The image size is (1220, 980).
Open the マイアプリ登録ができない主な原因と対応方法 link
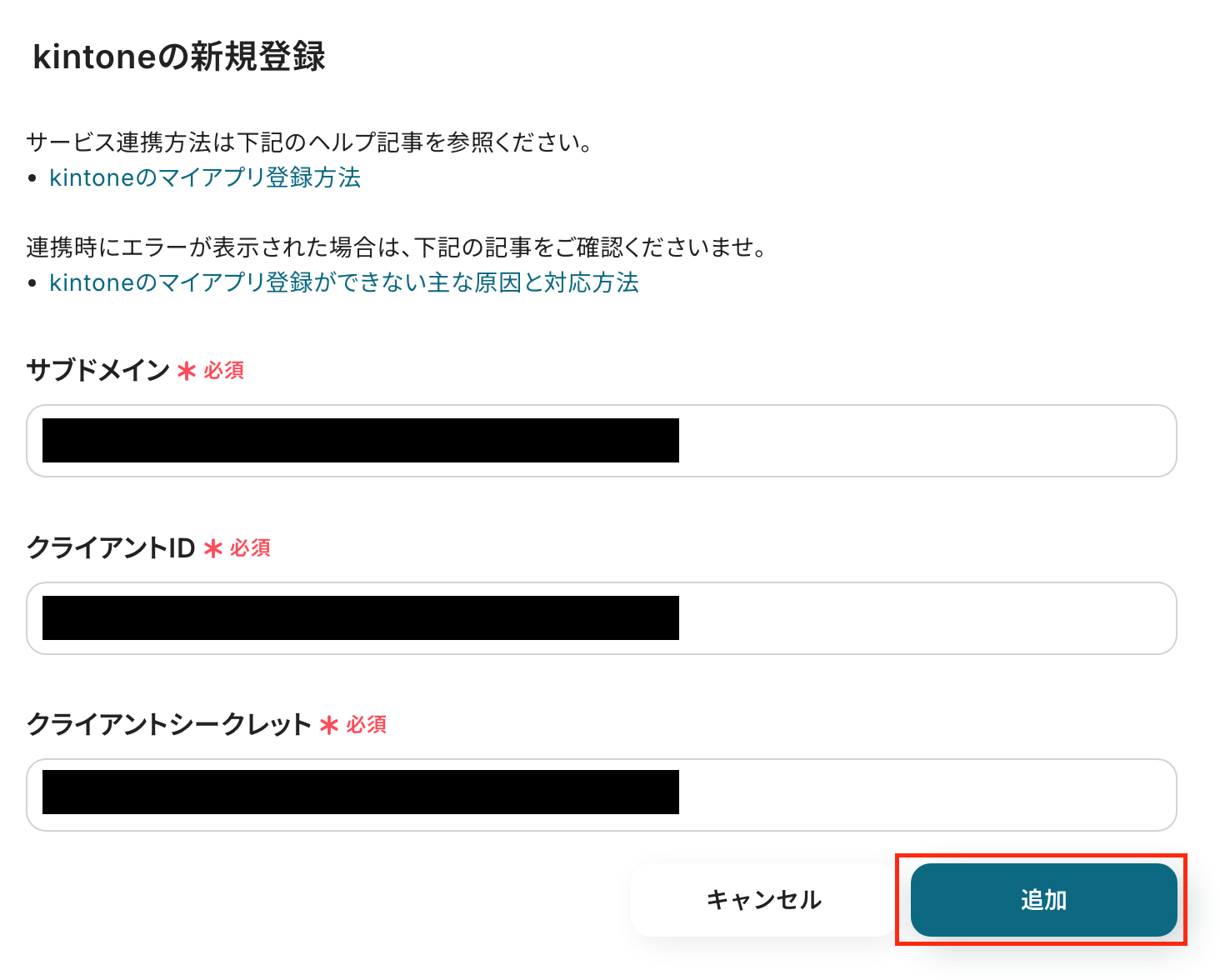pyautogui.click(x=344, y=282)
